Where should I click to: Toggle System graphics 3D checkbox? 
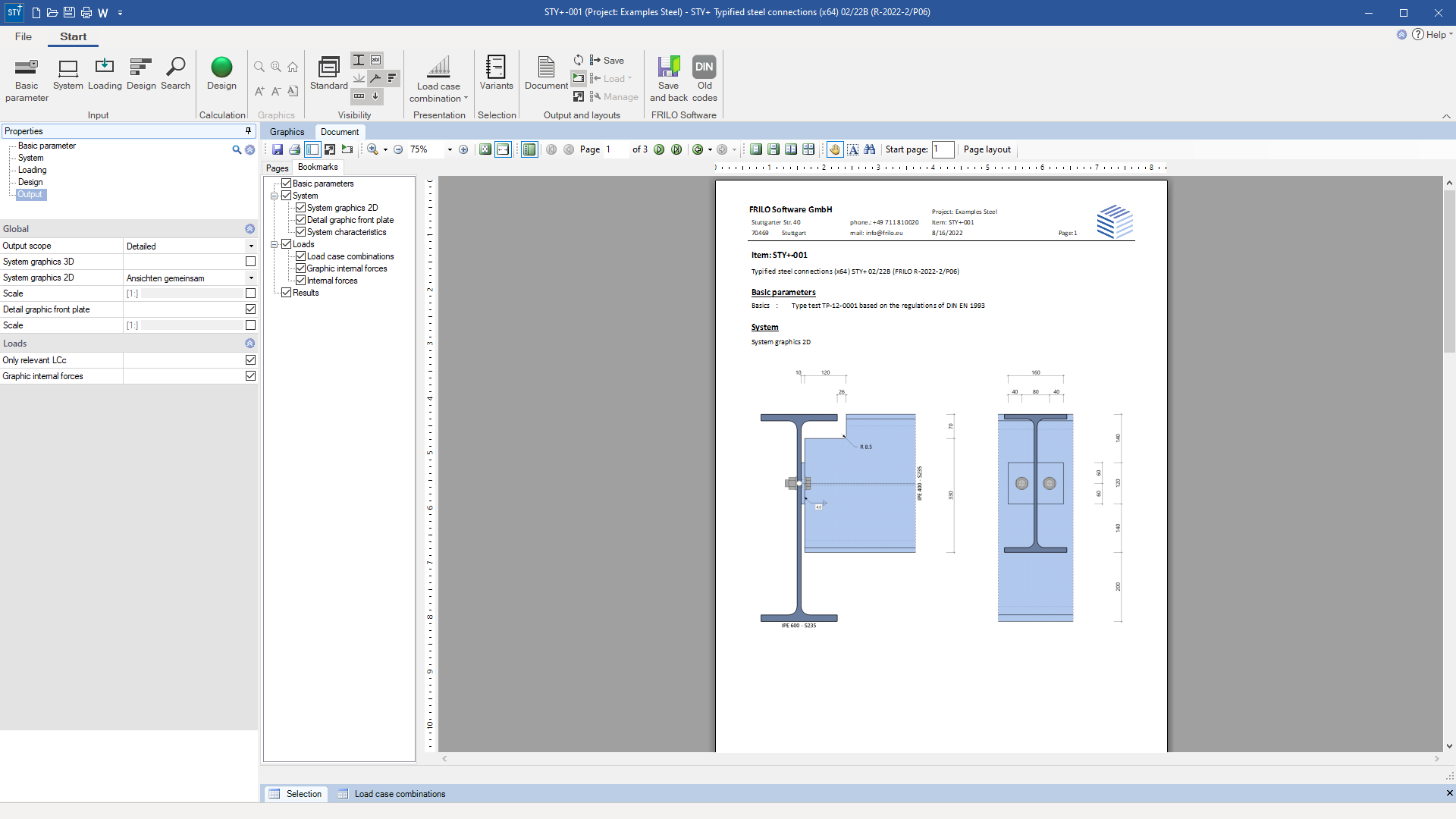click(x=250, y=262)
